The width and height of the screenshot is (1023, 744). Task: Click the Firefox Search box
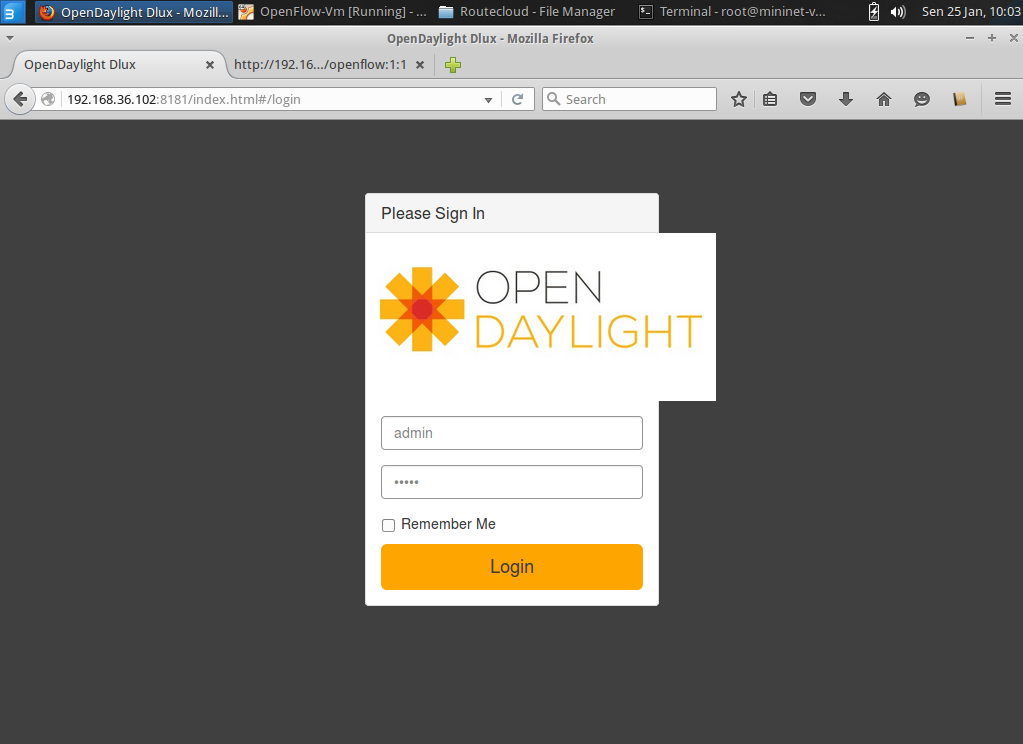pyautogui.click(x=629, y=99)
